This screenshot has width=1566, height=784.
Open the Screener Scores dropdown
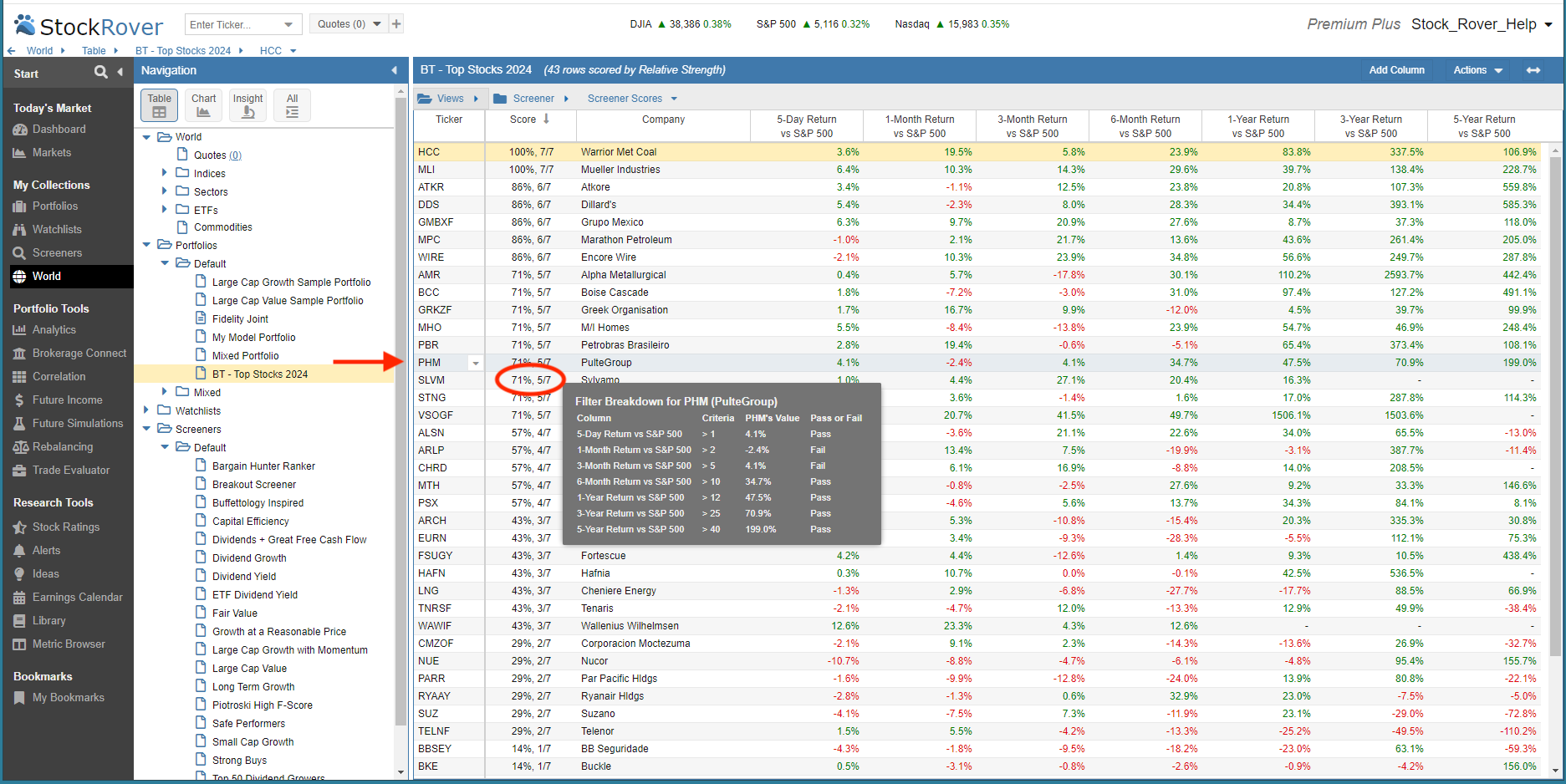click(632, 99)
